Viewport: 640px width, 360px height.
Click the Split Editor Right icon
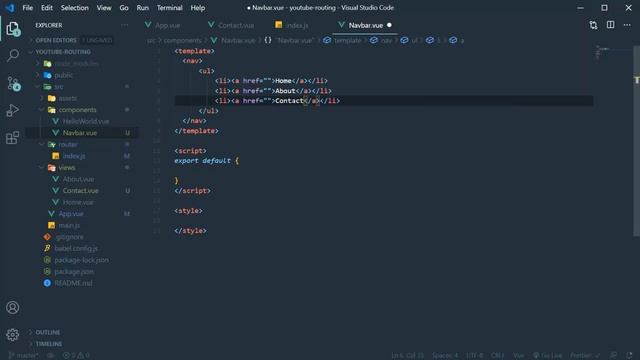610,25
